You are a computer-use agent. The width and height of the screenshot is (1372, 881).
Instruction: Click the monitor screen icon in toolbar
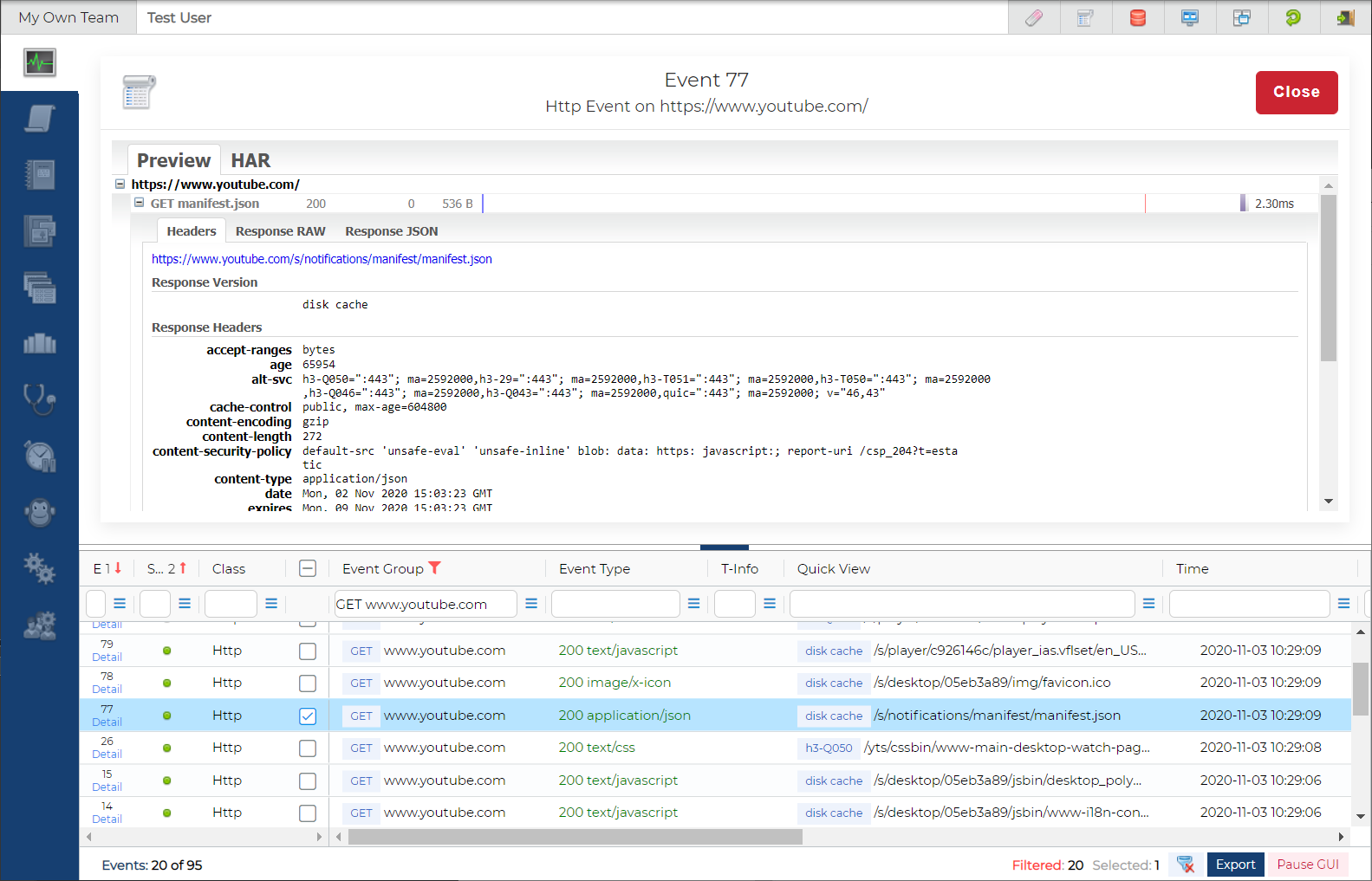[1190, 17]
